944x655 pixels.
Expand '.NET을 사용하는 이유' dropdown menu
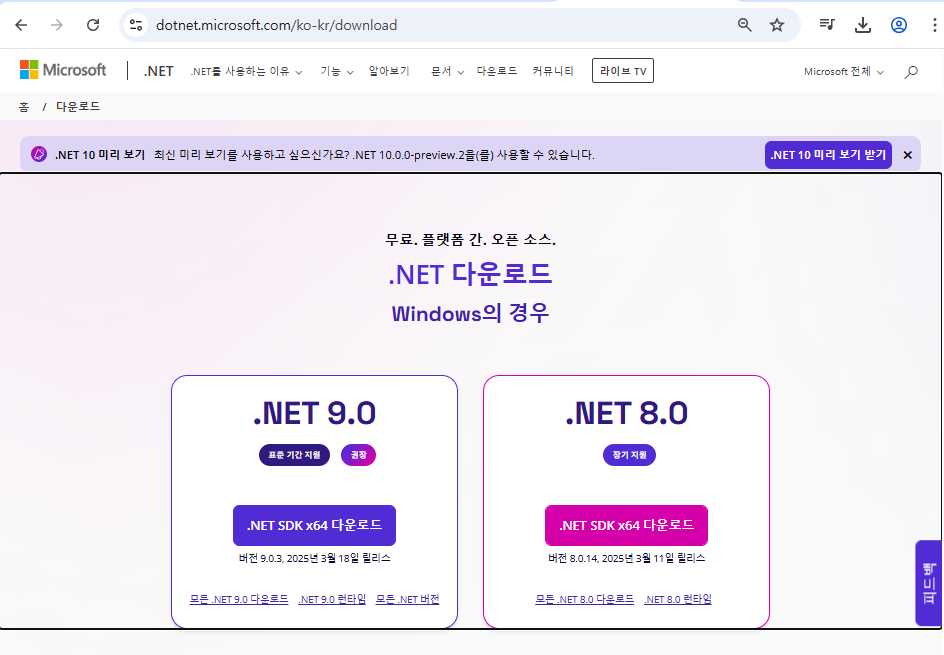pyautogui.click(x=246, y=72)
